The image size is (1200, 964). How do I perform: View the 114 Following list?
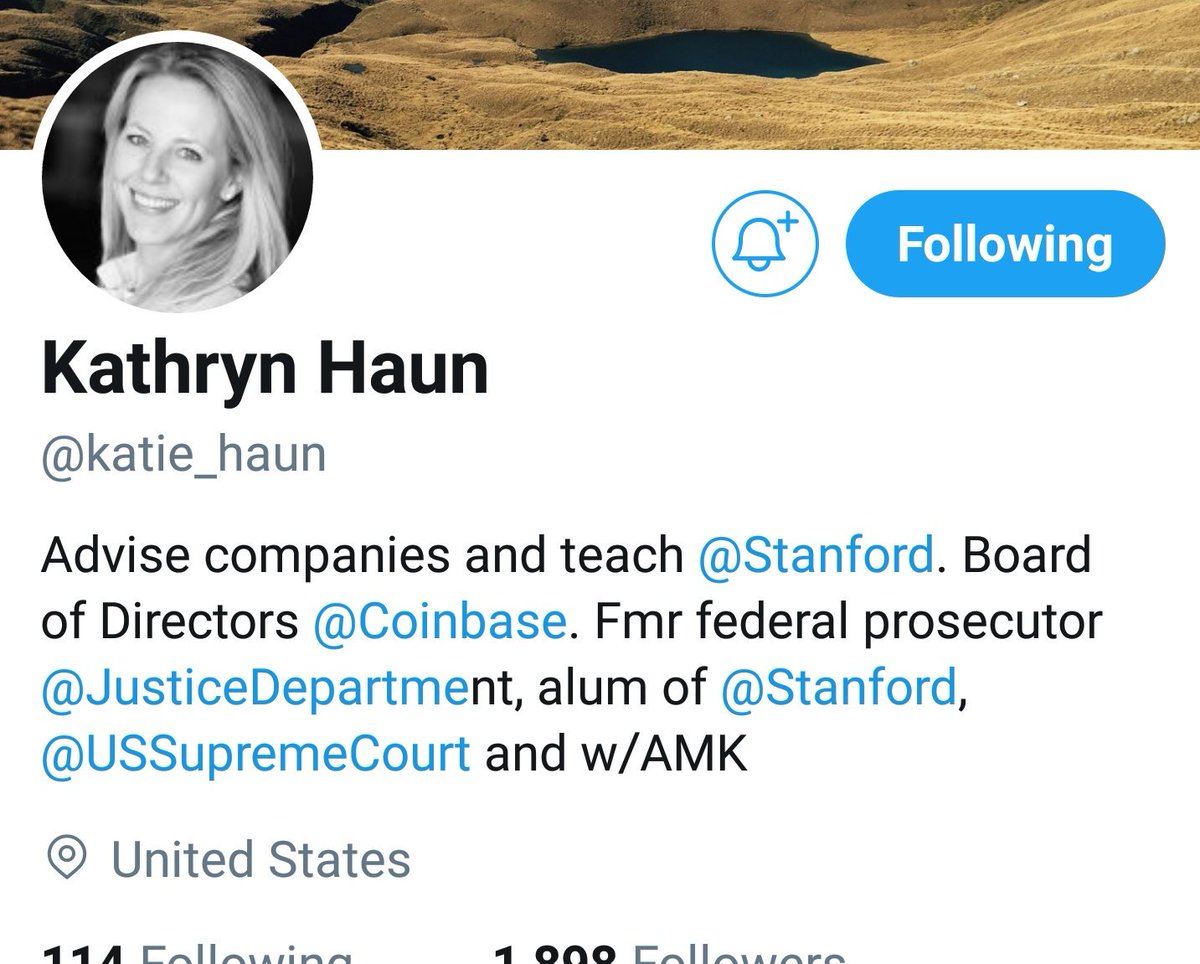[197, 950]
